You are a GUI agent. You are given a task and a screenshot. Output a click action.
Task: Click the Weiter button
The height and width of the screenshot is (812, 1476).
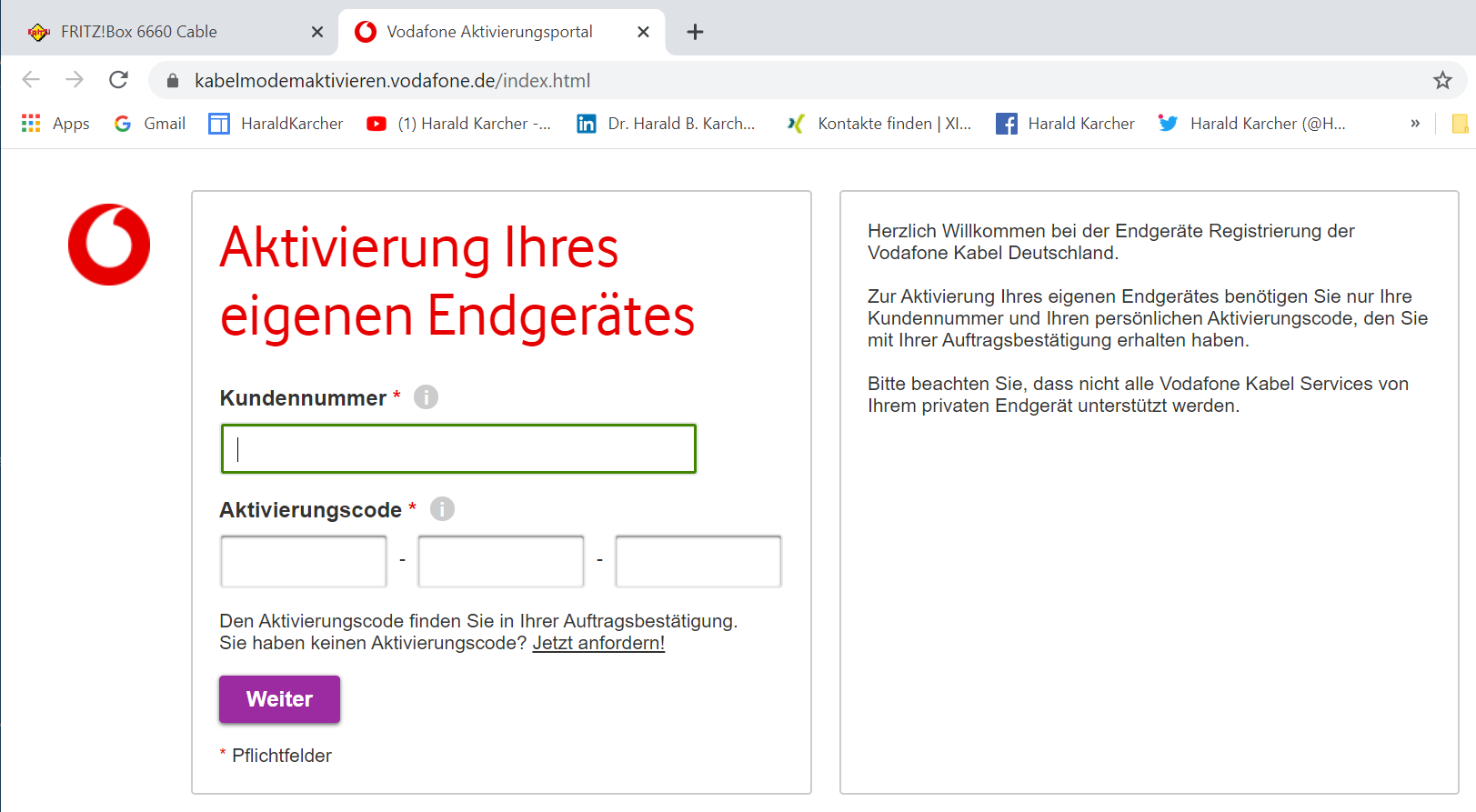click(x=279, y=699)
